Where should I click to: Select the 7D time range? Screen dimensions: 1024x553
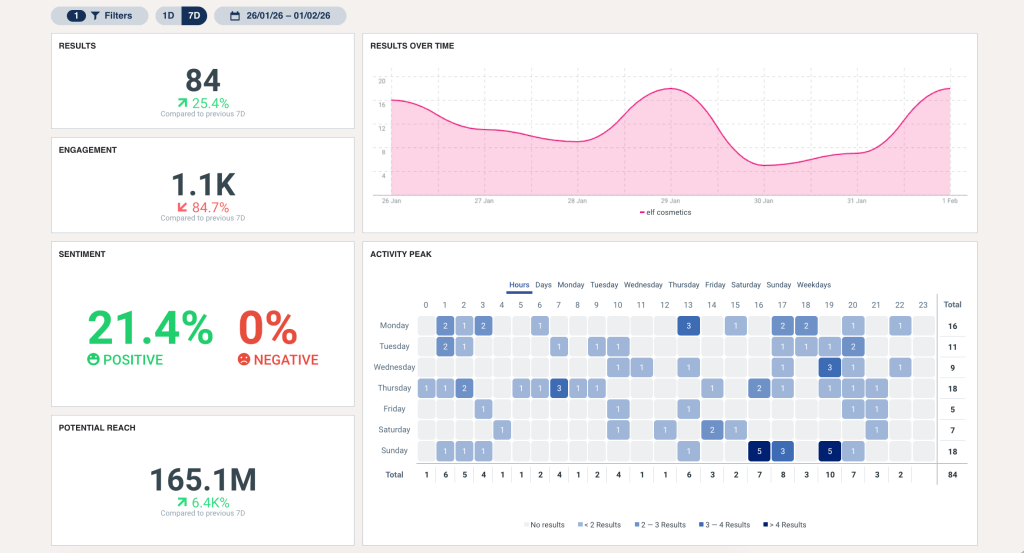pyautogui.click(x=194, y=16)
